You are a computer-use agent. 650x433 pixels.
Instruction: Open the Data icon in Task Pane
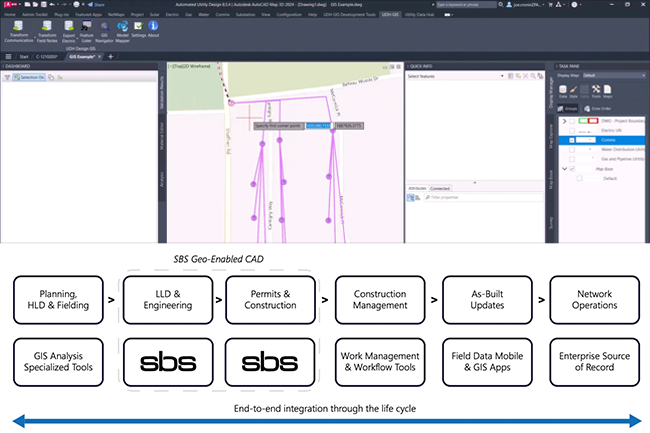[565, 90]
